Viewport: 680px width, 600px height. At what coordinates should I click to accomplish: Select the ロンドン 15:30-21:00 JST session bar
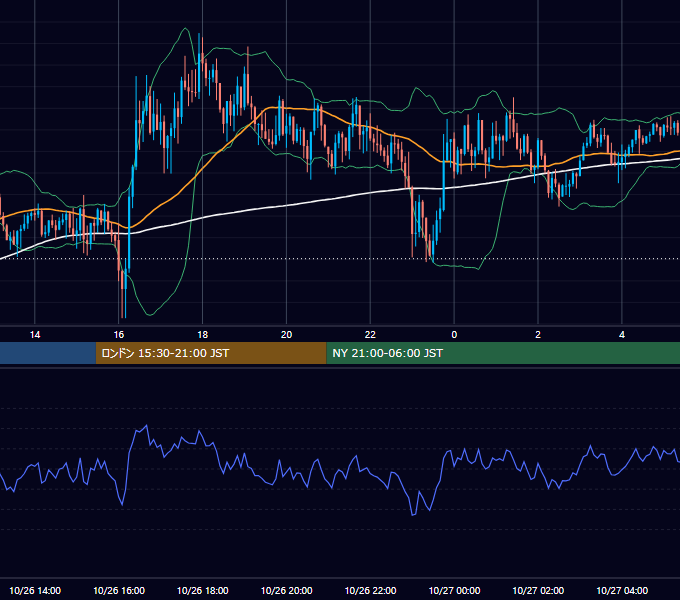[x=211, y=353]
